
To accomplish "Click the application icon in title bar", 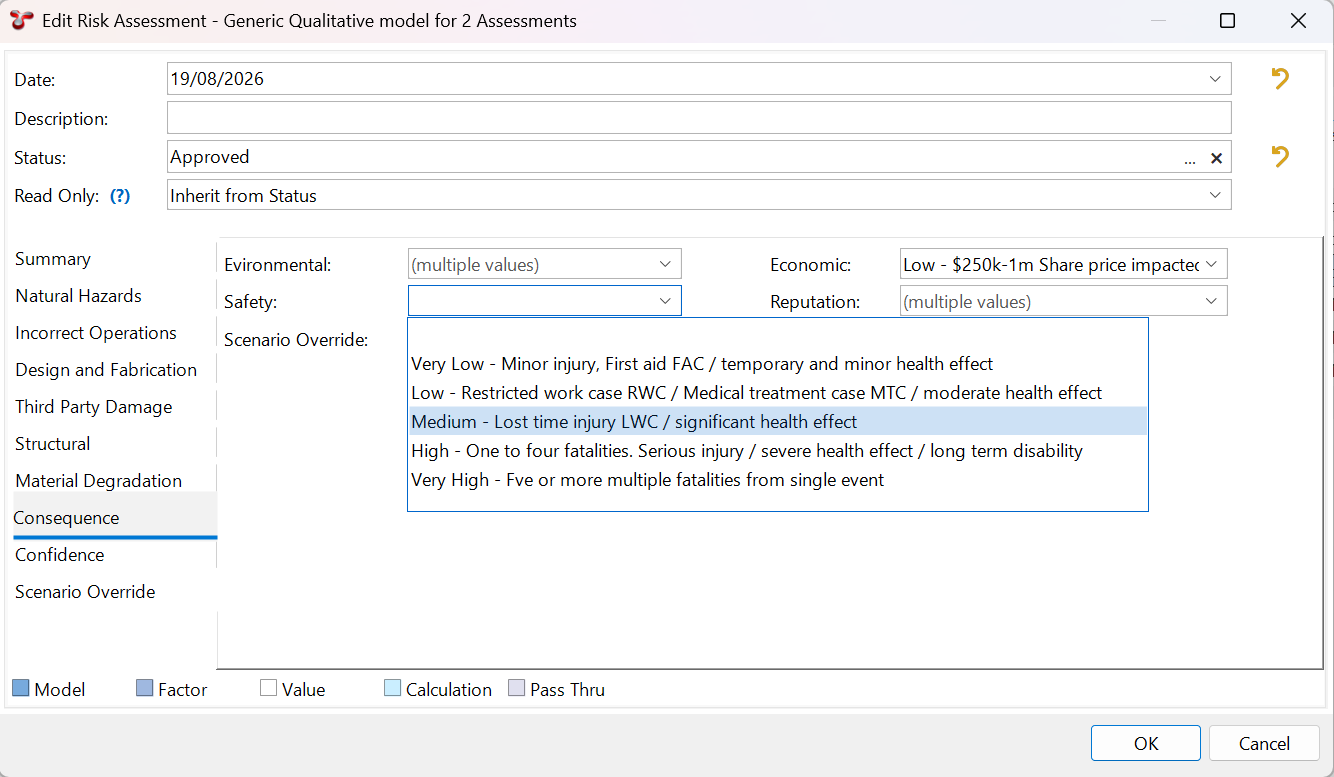I will click(x=21, y=20).
